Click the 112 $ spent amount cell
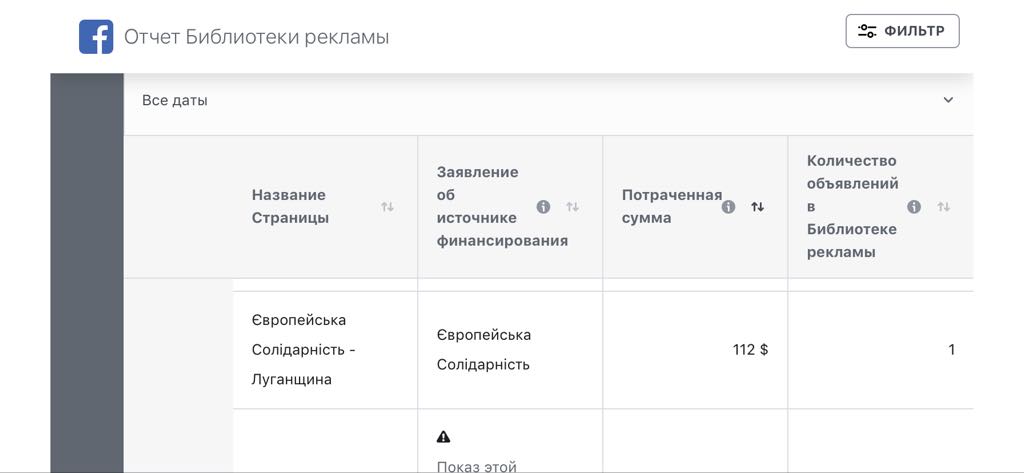The height and width of the screenshot is (473, 1024). point(696,350)
